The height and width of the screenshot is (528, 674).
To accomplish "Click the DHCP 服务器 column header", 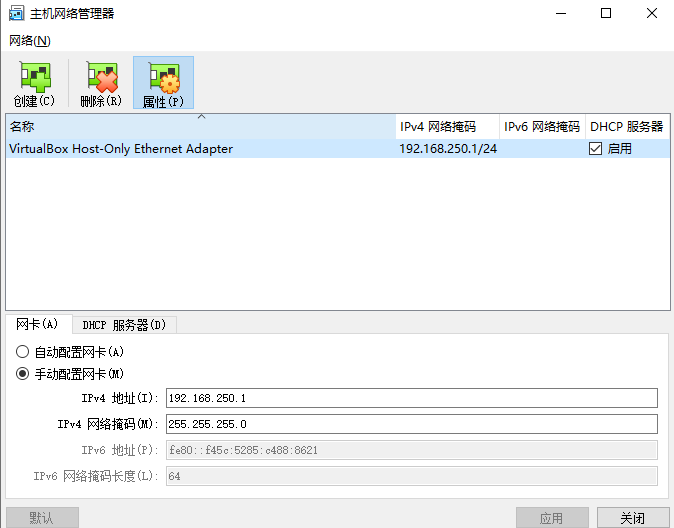I will (626, 127).
